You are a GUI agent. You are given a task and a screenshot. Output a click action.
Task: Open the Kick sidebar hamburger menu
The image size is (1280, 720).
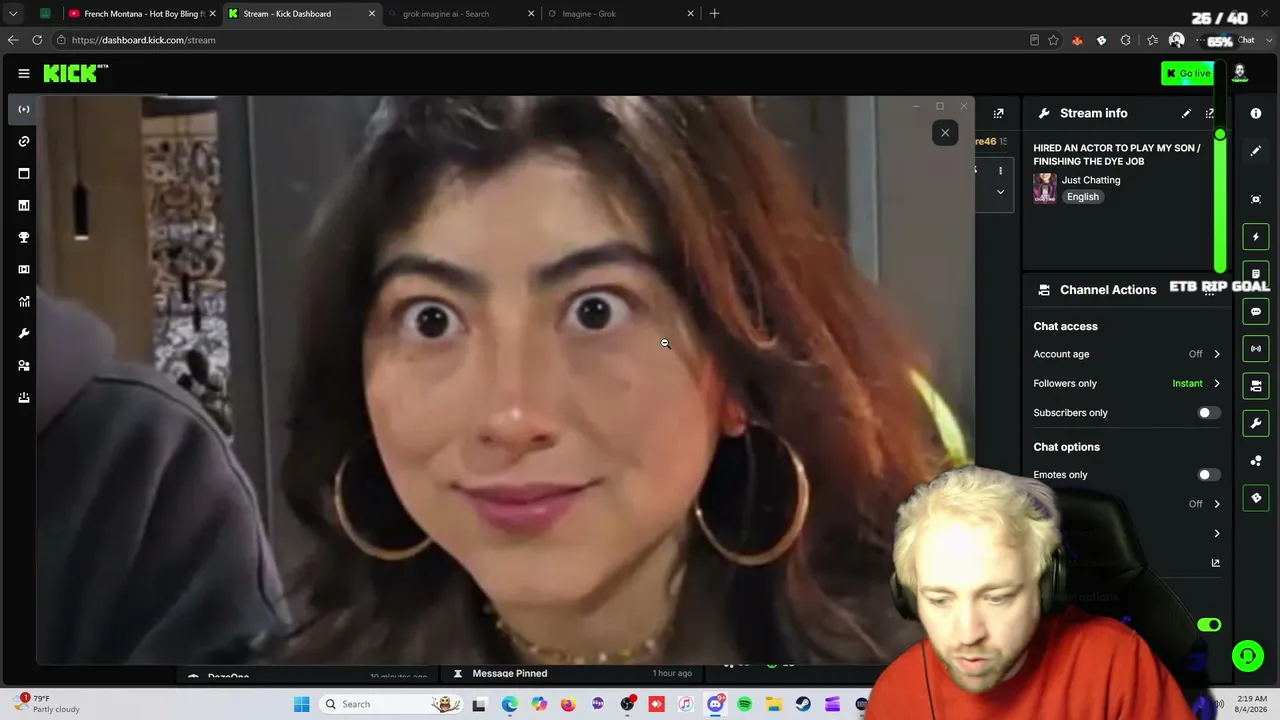point(24,73)
